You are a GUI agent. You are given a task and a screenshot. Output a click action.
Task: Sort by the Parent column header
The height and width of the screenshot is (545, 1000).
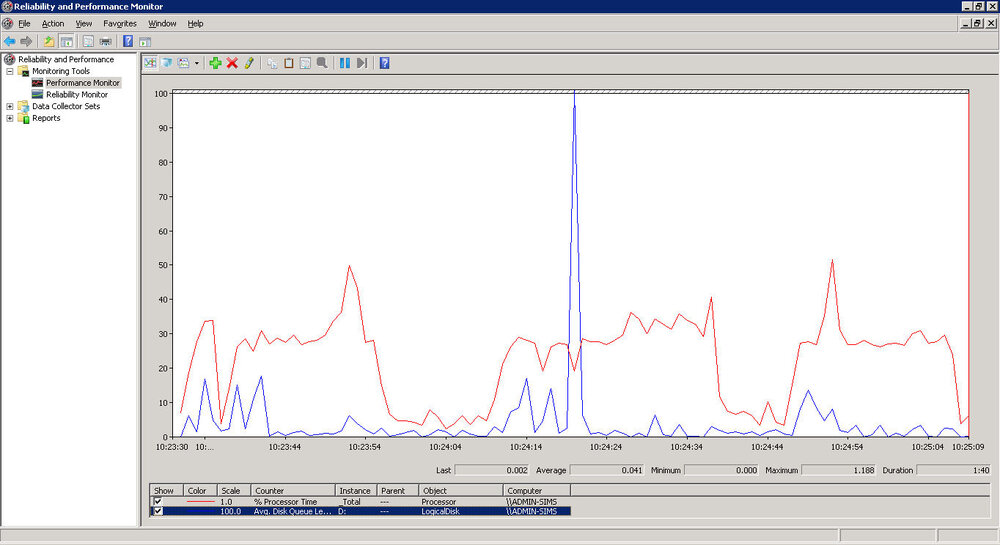tap(397, 490)
